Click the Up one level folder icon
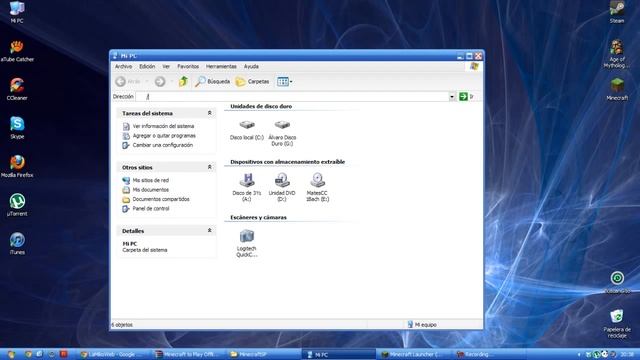 tap(183, 81)
